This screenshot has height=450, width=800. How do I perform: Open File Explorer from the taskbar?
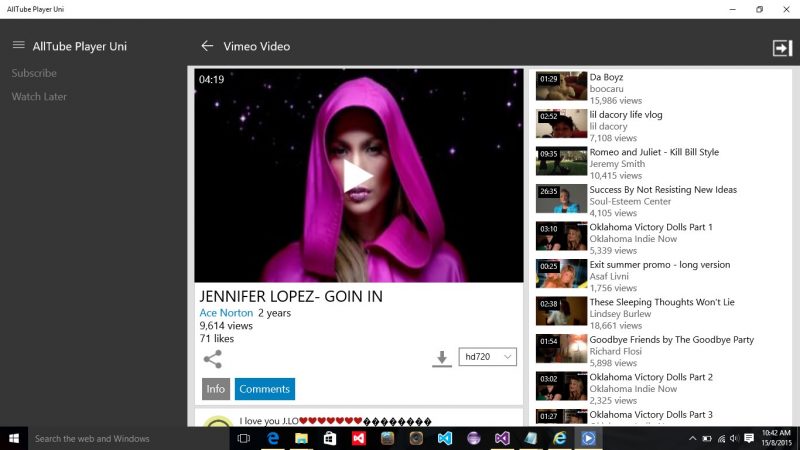click(302, 438)
